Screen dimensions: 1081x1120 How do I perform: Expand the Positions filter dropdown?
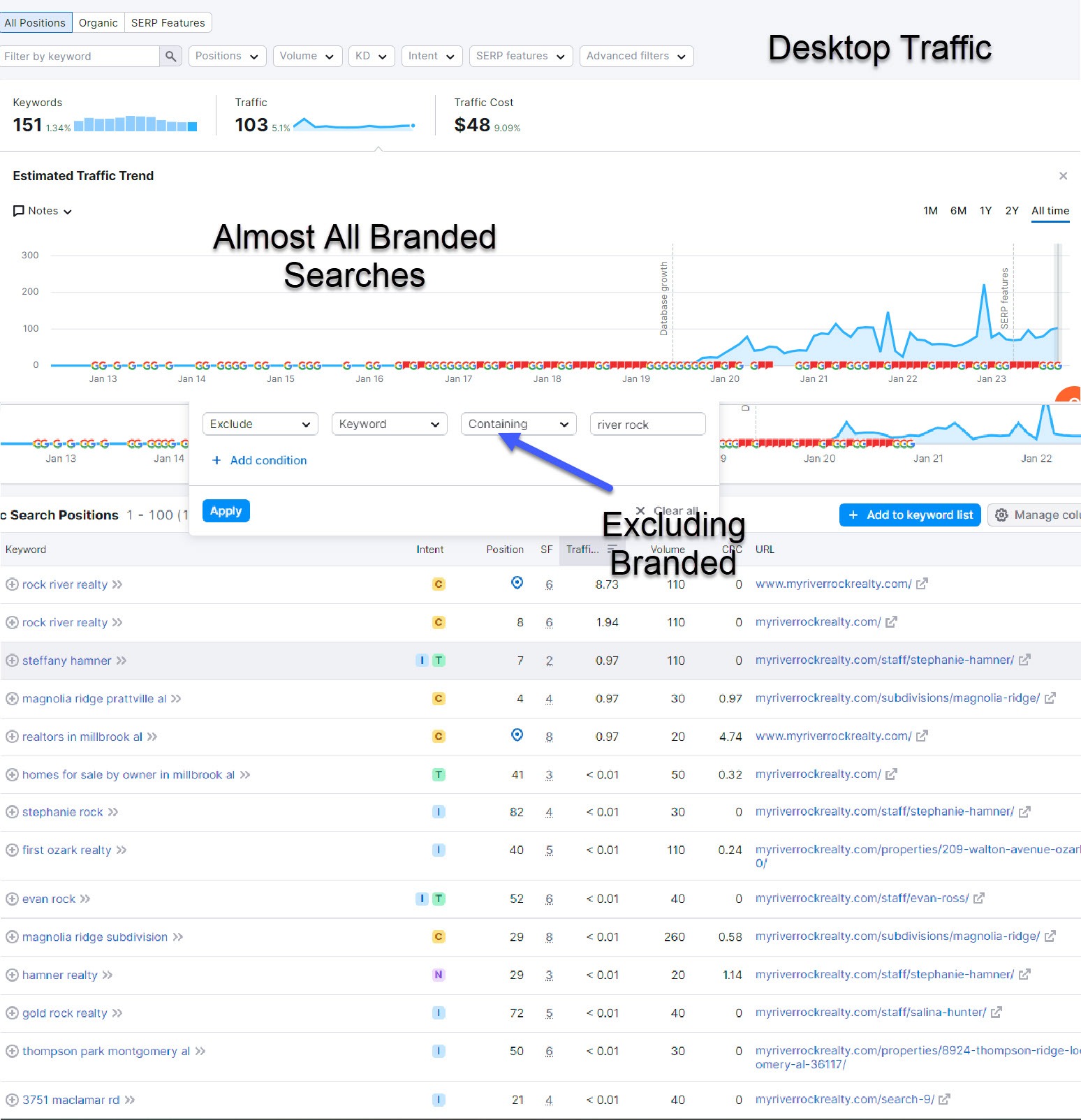coord(227,57)
